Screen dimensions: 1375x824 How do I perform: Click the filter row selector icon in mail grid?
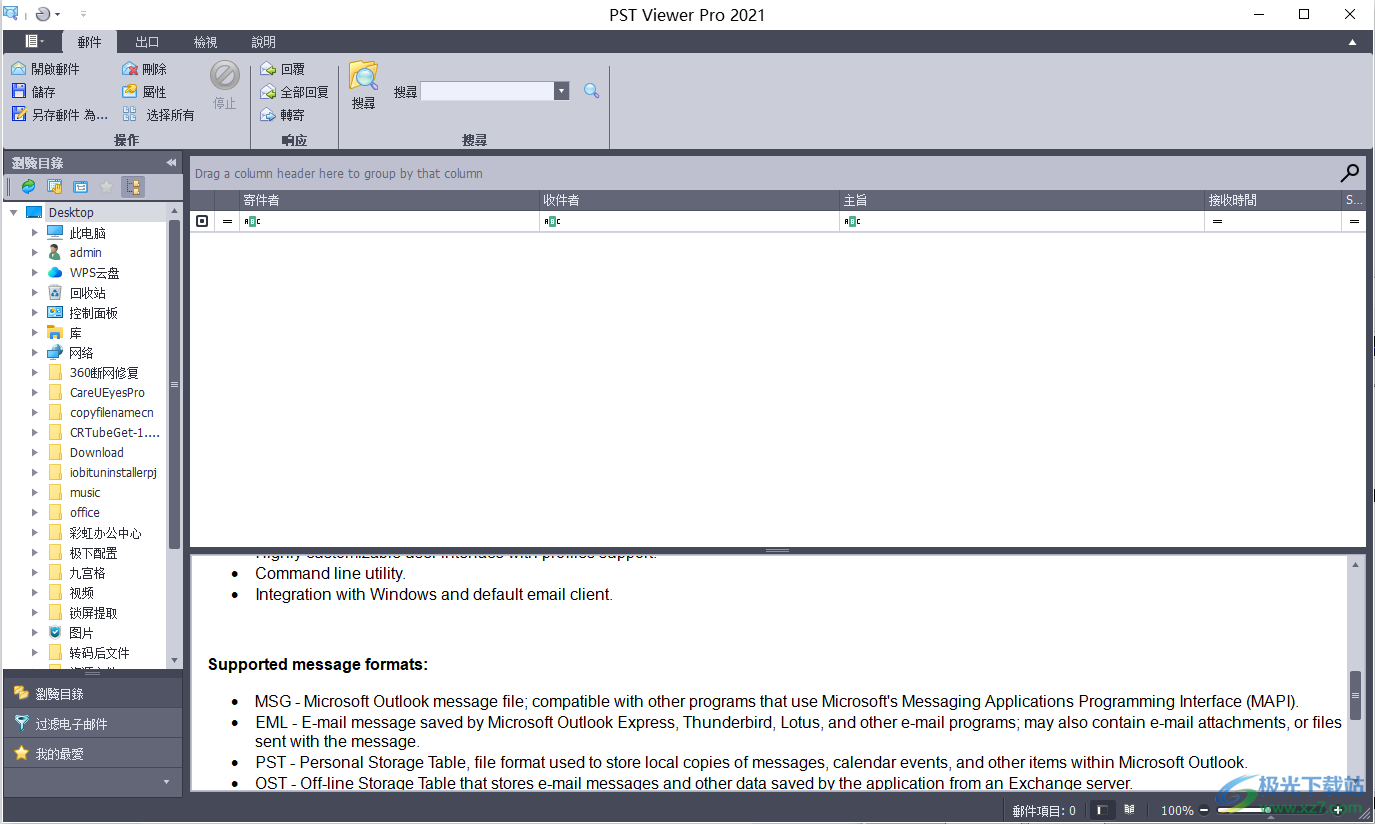(x=202, y=221)
